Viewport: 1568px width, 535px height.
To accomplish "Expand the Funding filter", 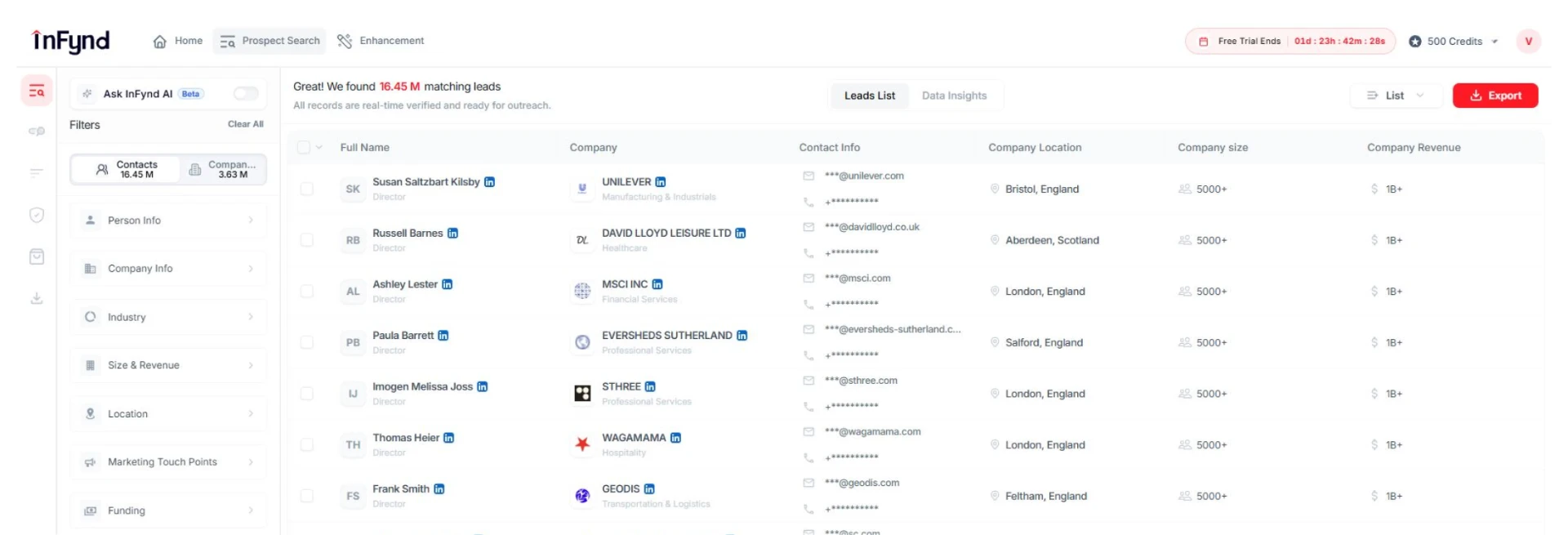I will (x=168, y=510).
